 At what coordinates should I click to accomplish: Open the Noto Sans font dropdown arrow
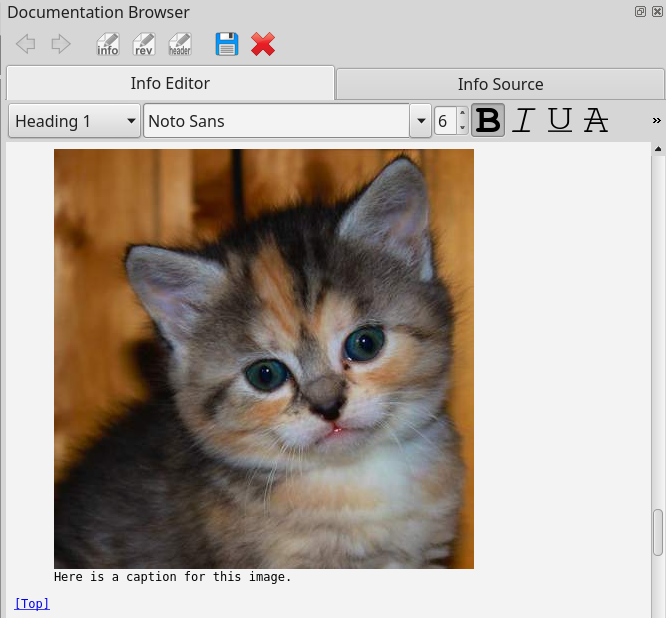421,121
